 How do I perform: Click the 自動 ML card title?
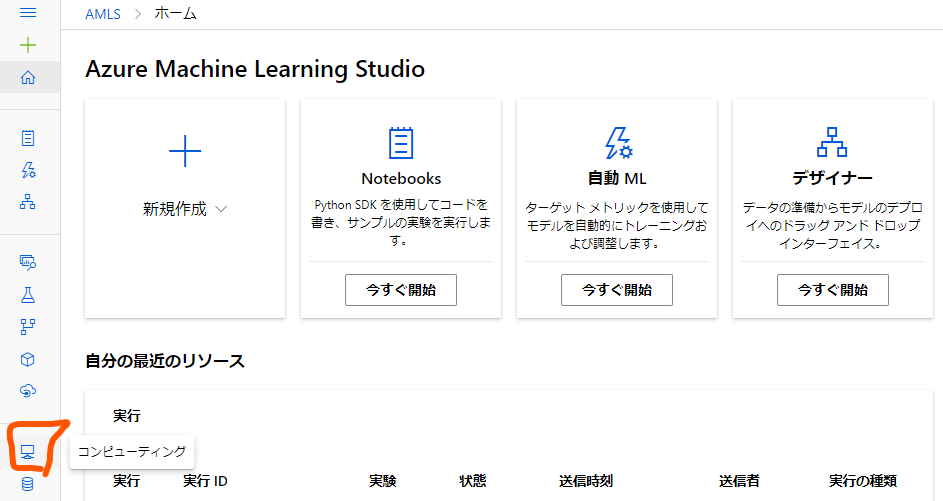click(x=617, y=178)
